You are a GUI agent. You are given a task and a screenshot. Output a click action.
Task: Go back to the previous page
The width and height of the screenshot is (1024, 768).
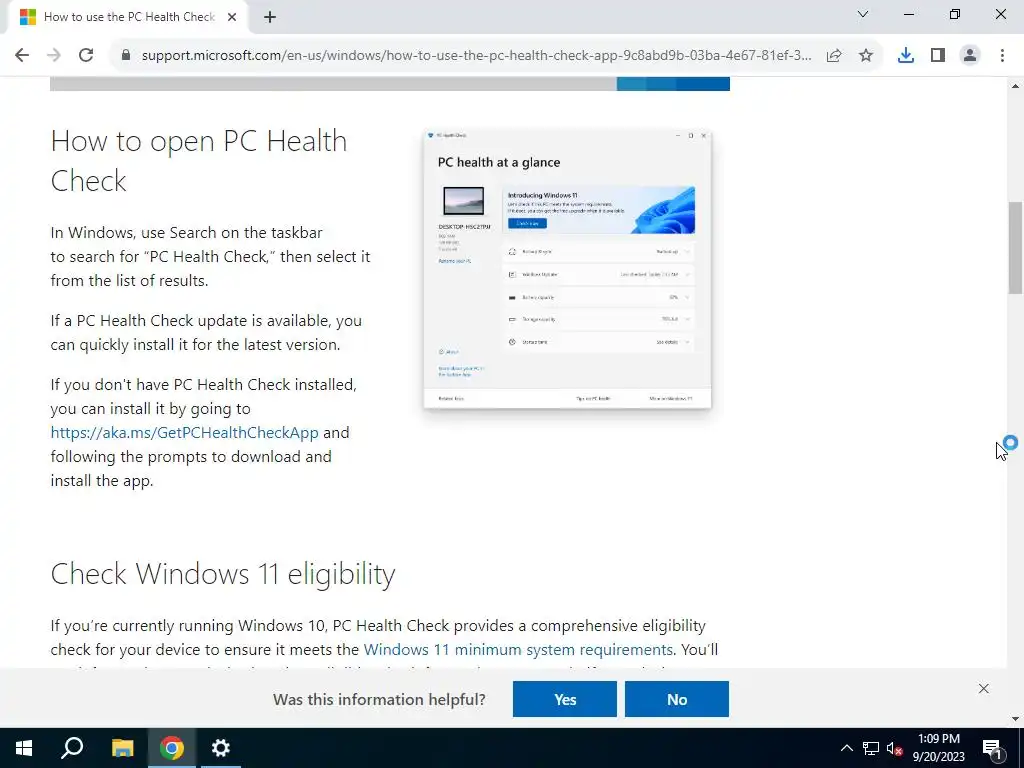22,56
